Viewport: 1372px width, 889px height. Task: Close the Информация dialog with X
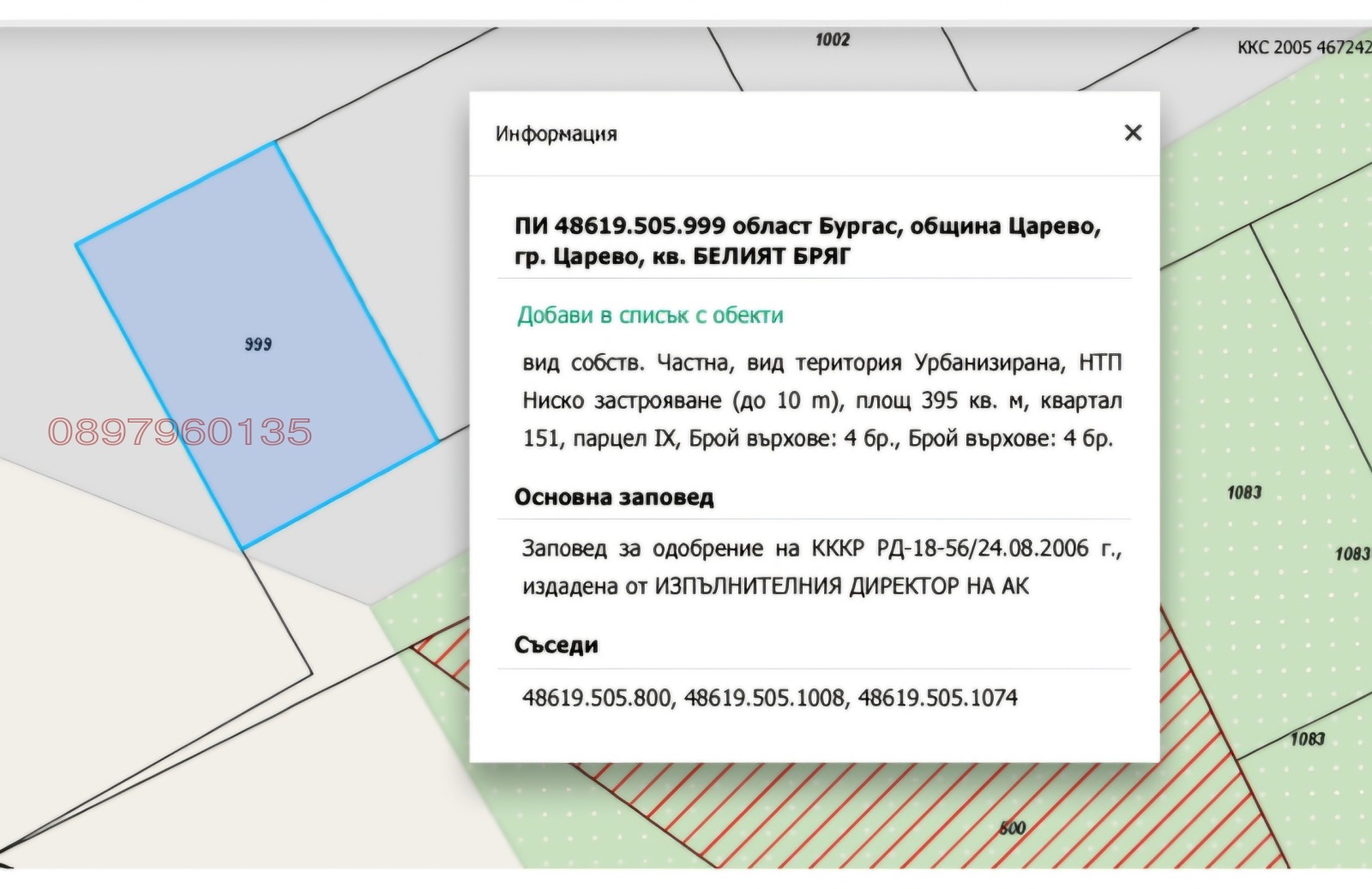point(1133,133)
